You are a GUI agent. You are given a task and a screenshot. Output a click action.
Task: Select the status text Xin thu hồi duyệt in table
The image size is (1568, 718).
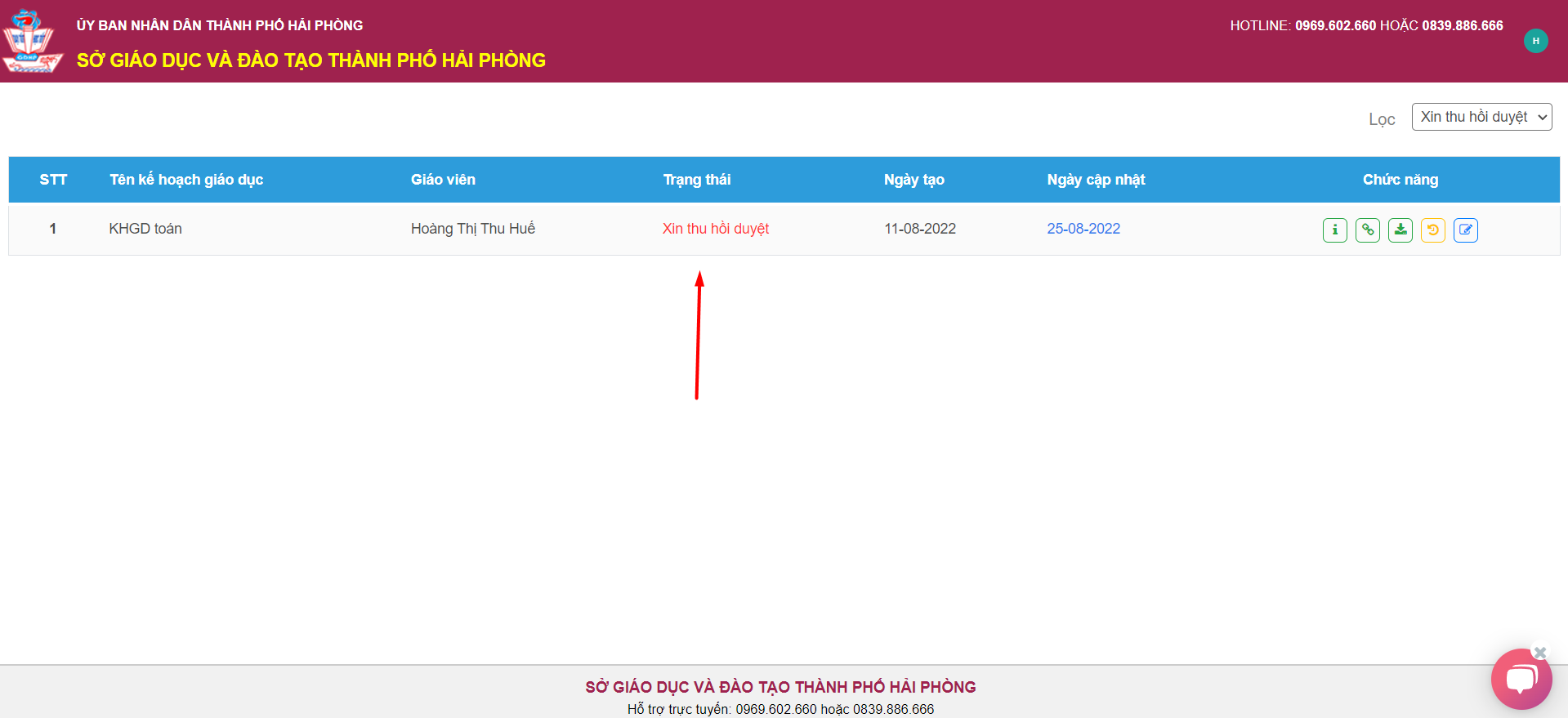pyautogui.click(x=716, y=229)
